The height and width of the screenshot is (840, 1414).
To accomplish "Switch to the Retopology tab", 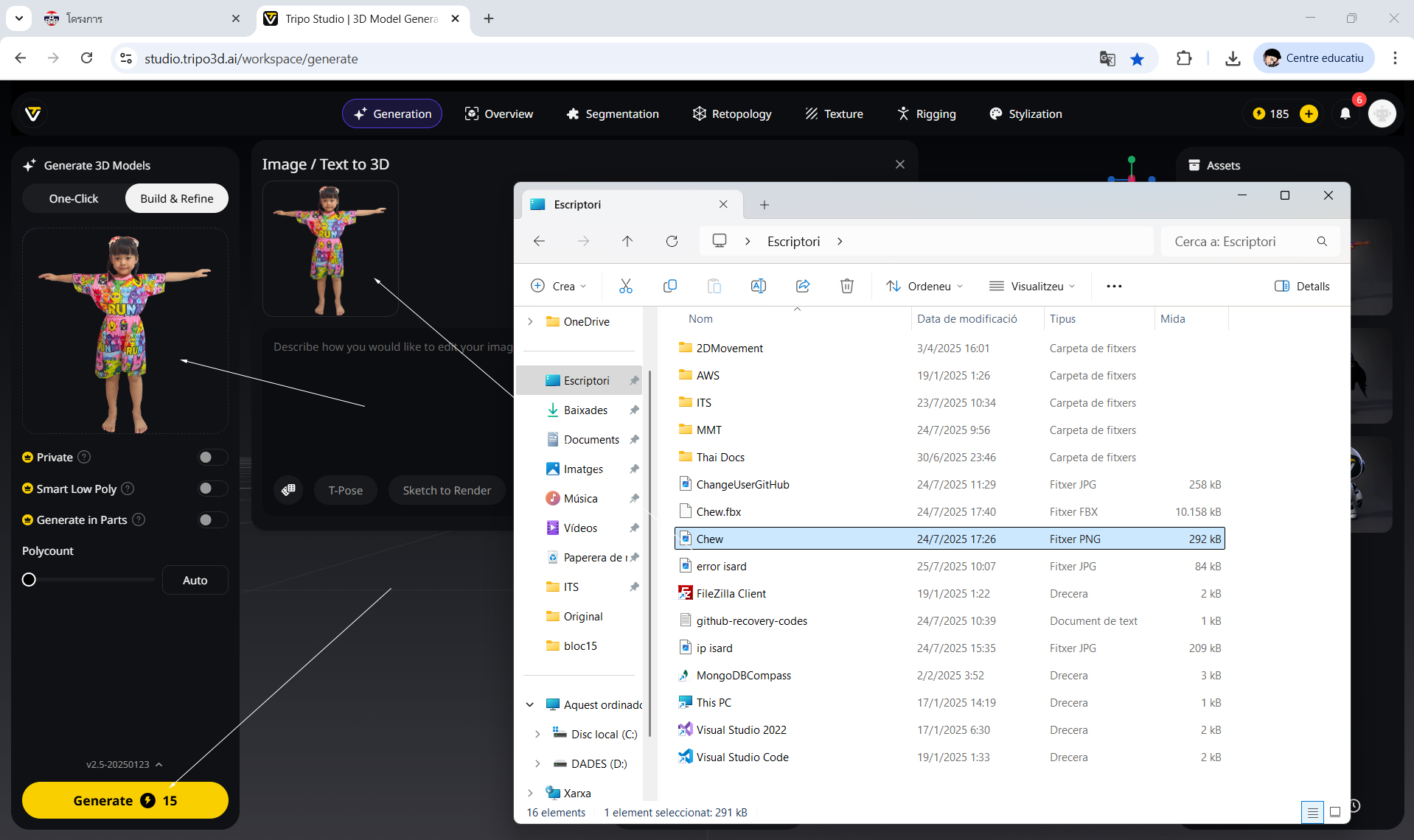I will click(x=731, y=113).
